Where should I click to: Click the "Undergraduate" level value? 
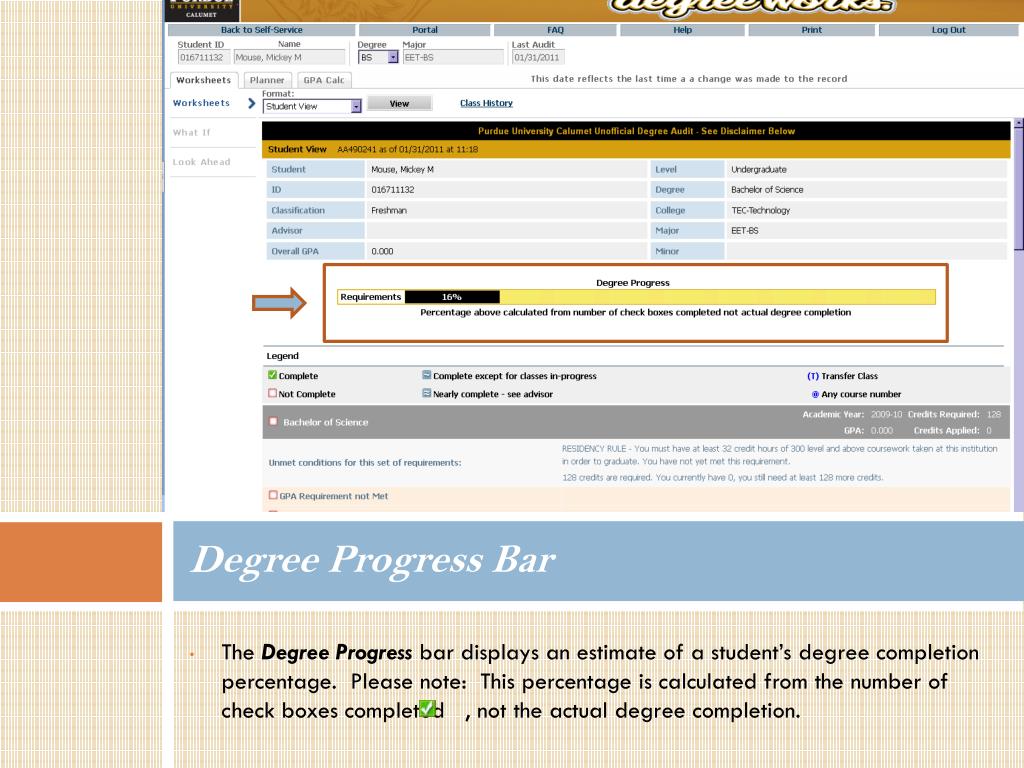(759, 169)
